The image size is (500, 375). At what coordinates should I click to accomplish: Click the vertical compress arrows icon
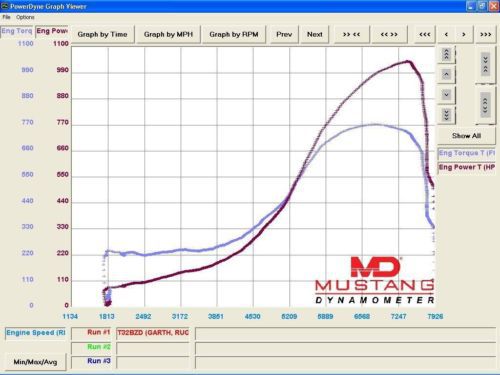click(485, 64)
